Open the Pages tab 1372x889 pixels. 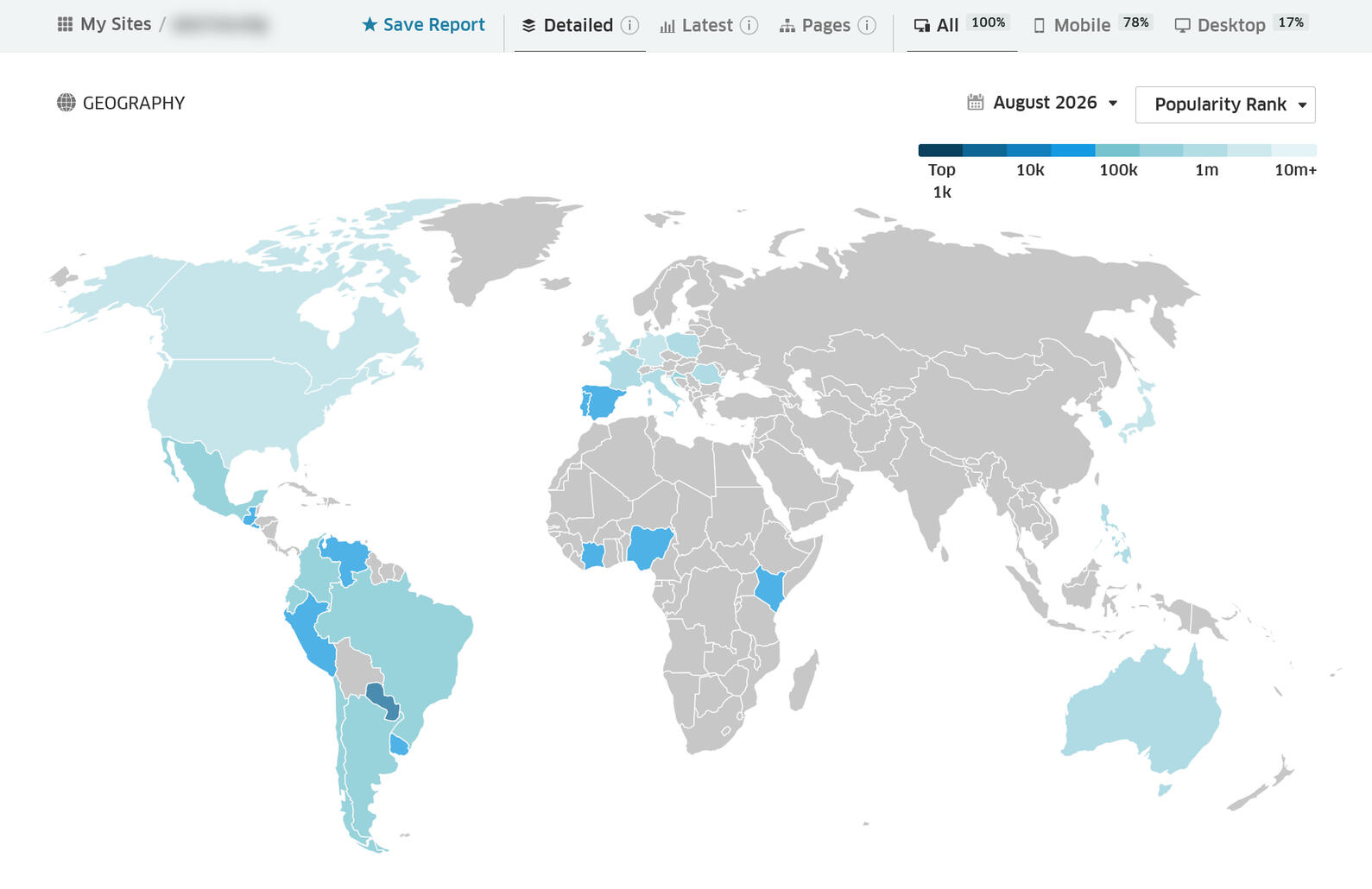click(815, 25)
